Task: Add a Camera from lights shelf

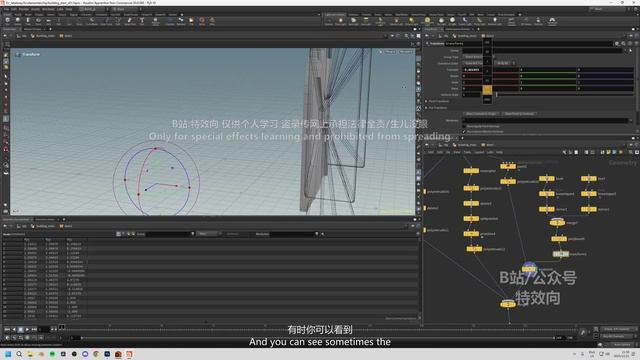Action: (x=329, y=21)
